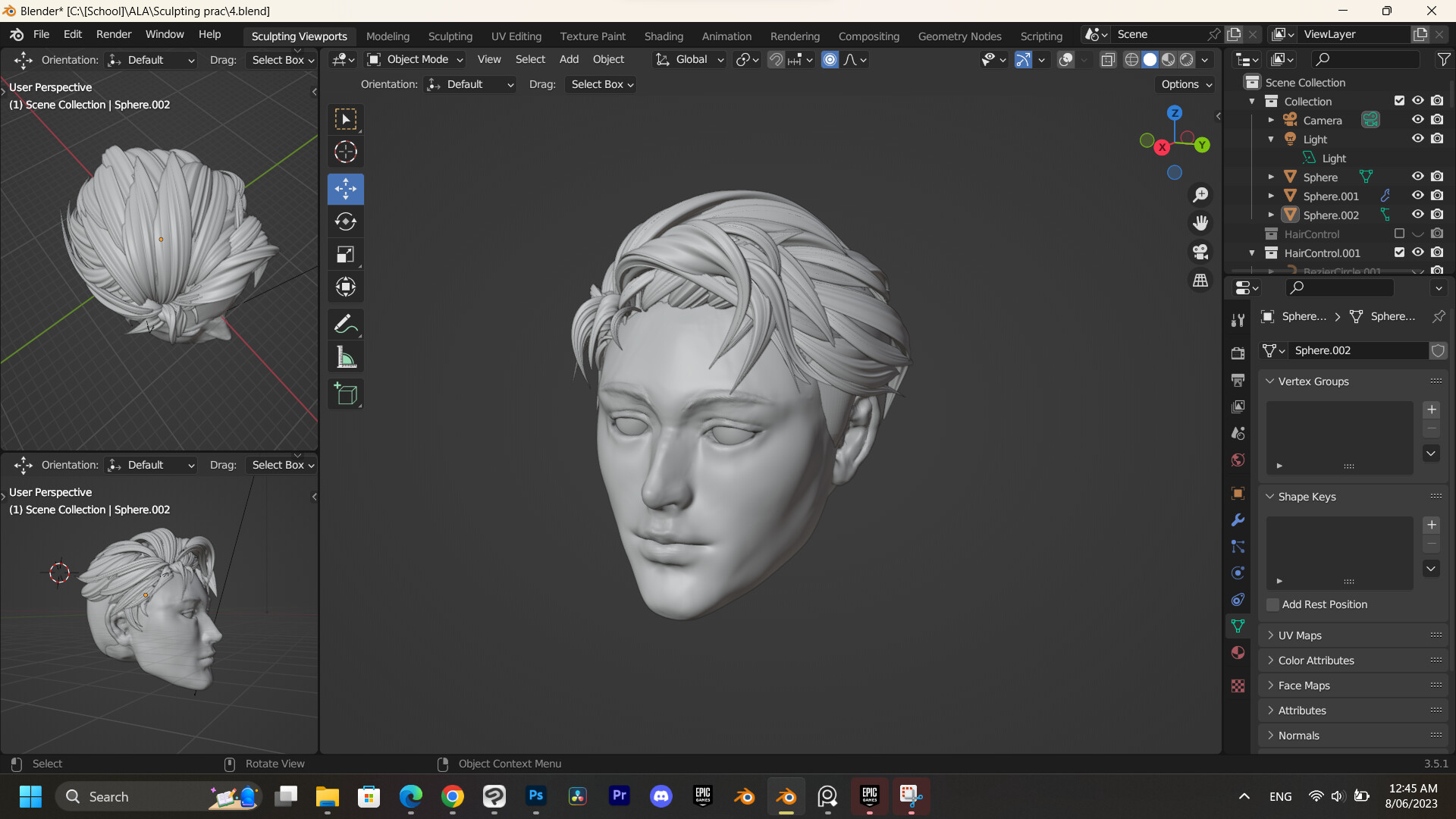1456x819 pixels.
Task: Click the Options button in the viewport header
Action: click(x=1185, y=84)
